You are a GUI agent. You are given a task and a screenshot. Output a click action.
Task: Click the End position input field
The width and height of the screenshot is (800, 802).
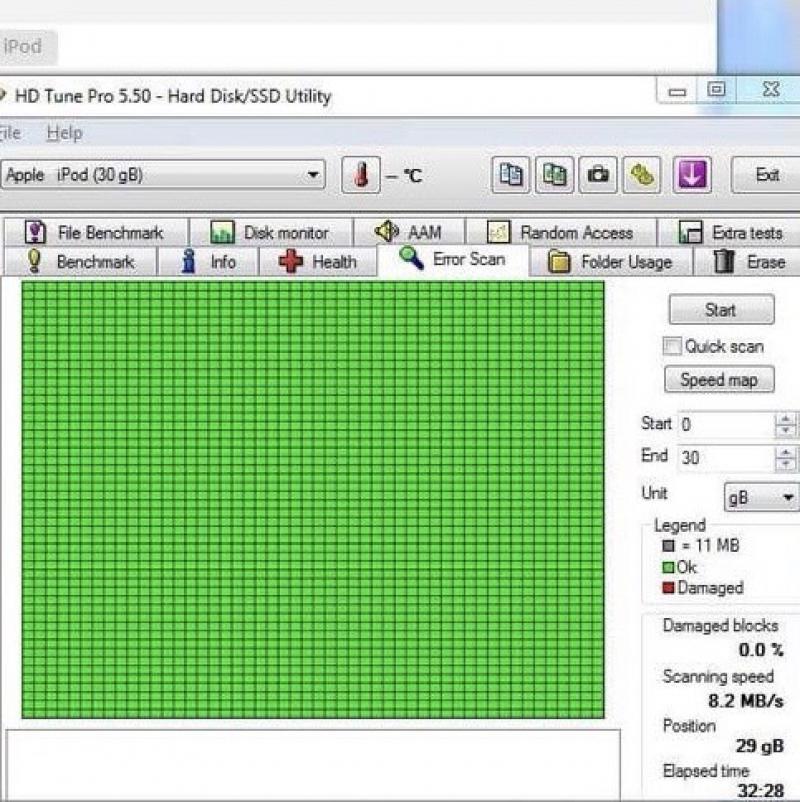point(726,457)
